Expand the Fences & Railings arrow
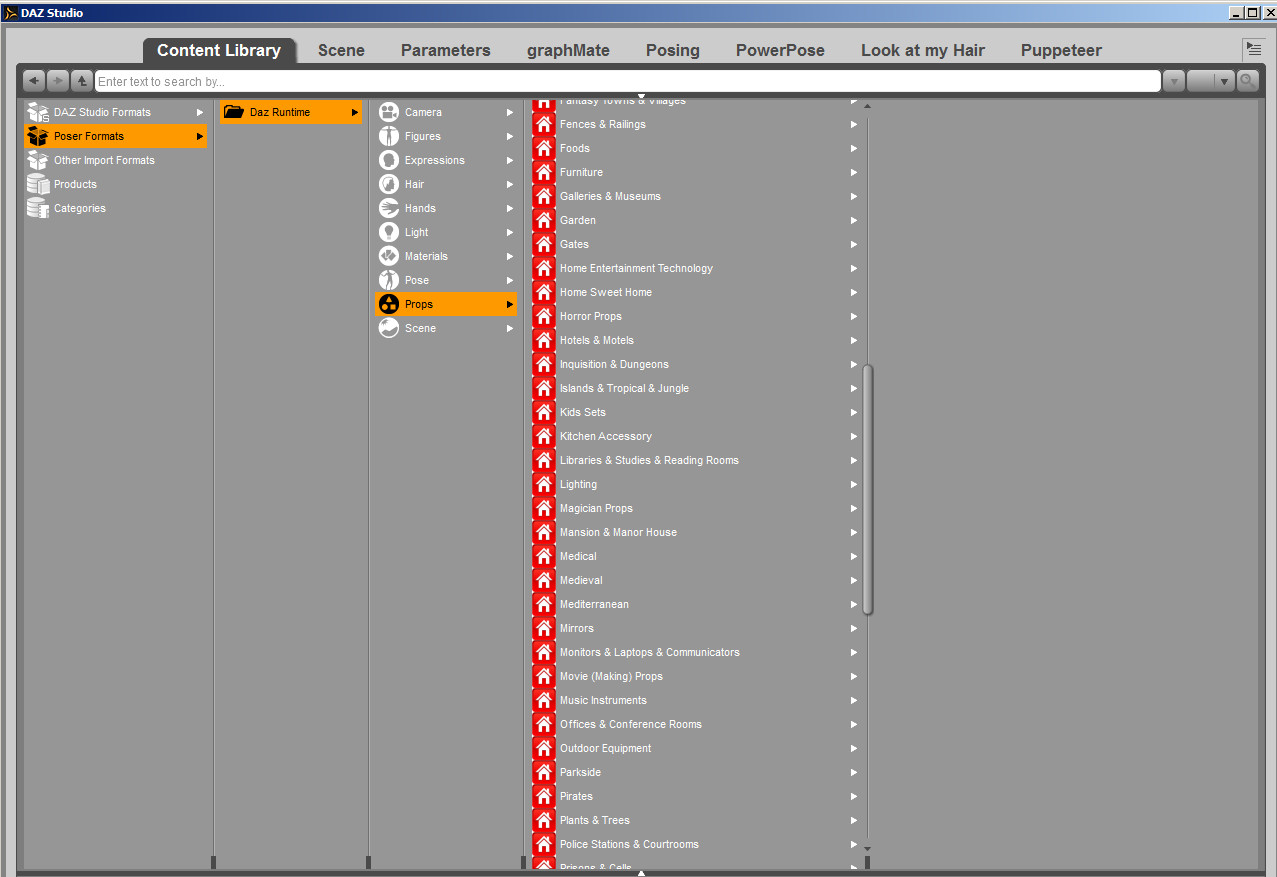 [854, 124]
